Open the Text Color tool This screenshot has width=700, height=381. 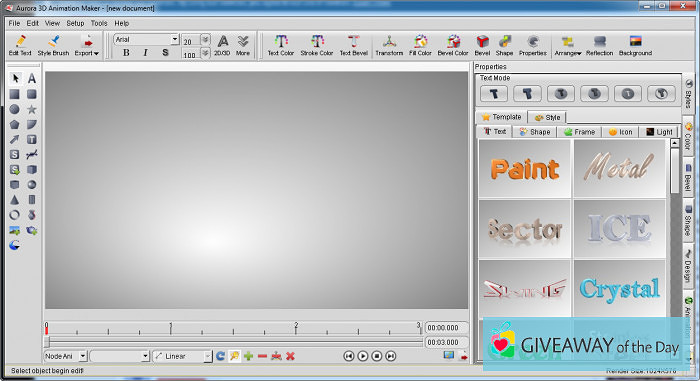click(280, 46)
